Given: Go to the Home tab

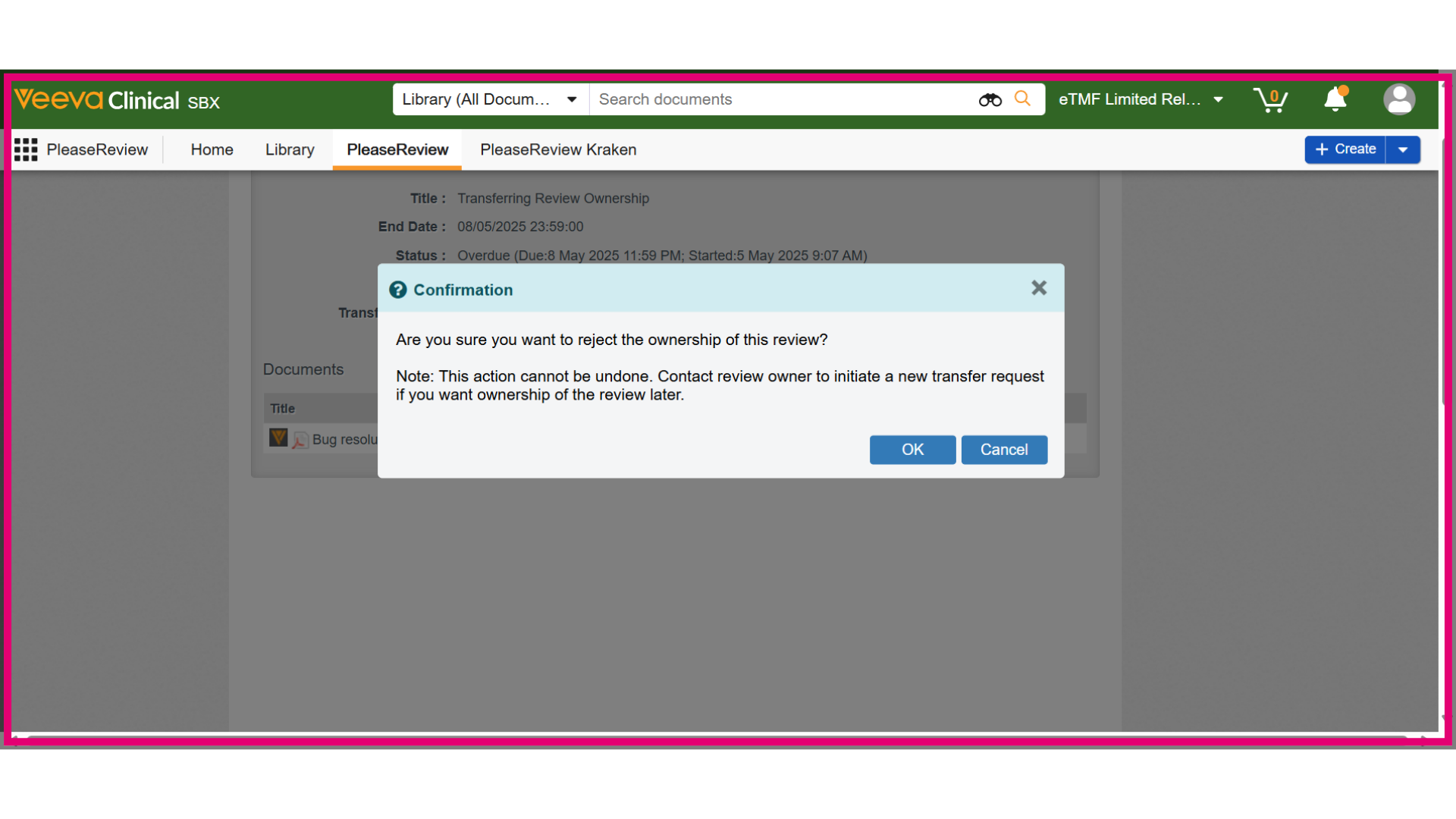Looking at the screenshot, I should click(x=212, y=149).
